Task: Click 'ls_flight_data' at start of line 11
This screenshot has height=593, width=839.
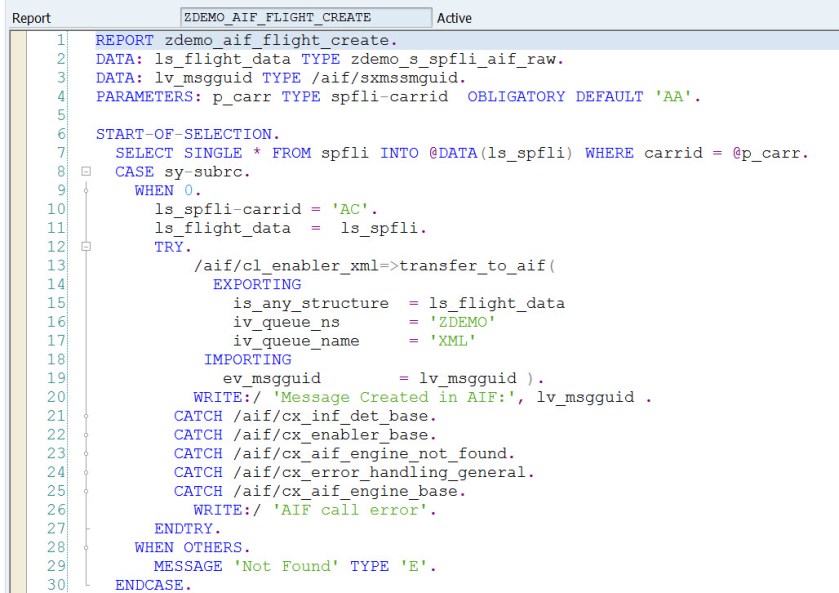Action: 223,229
